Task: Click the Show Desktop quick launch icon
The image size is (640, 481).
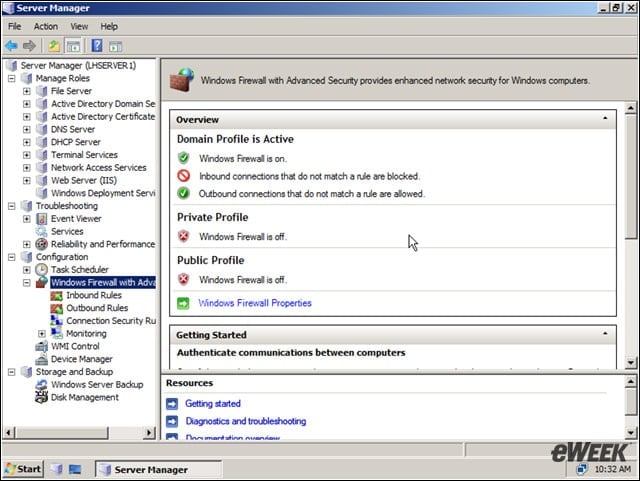Action: click(75, 470)
